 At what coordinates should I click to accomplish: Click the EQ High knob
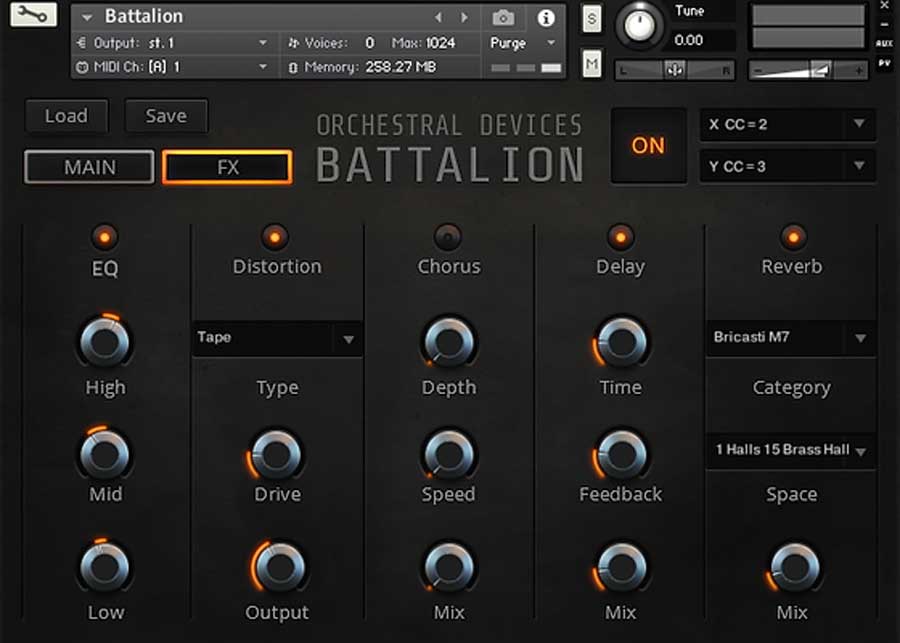[105, 342]
